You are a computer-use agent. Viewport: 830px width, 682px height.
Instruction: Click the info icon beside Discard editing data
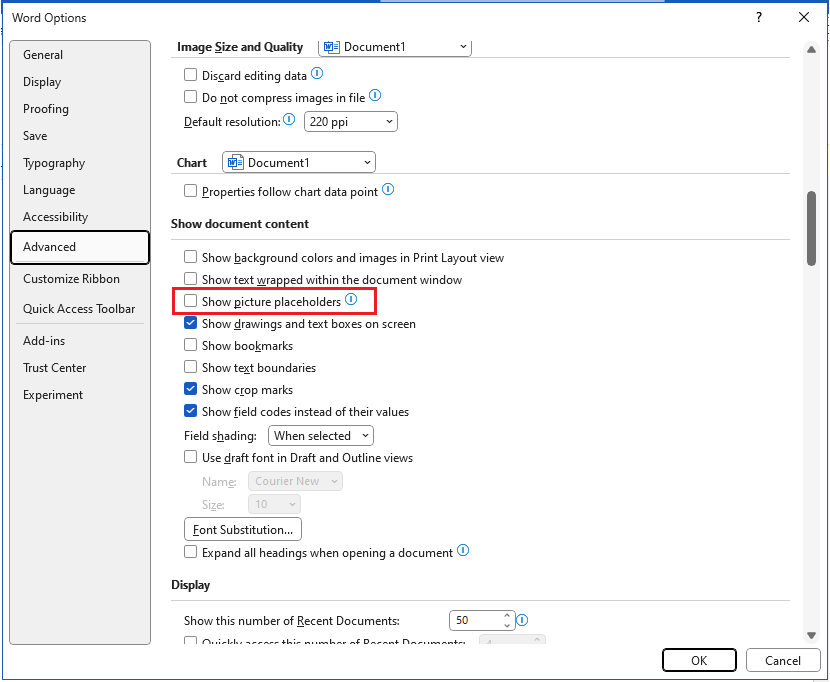pos(317,74)
